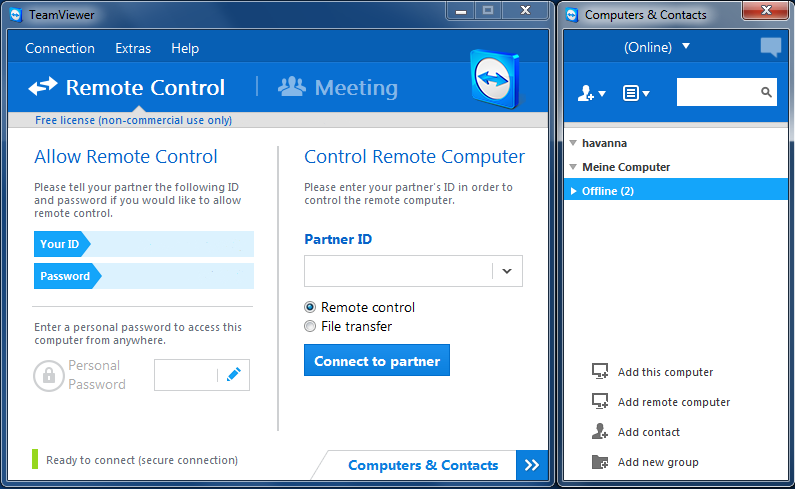Click the Add this computer link
This screenshot has width=795, height=489.
pyautogui.click(x=665, y=372)
